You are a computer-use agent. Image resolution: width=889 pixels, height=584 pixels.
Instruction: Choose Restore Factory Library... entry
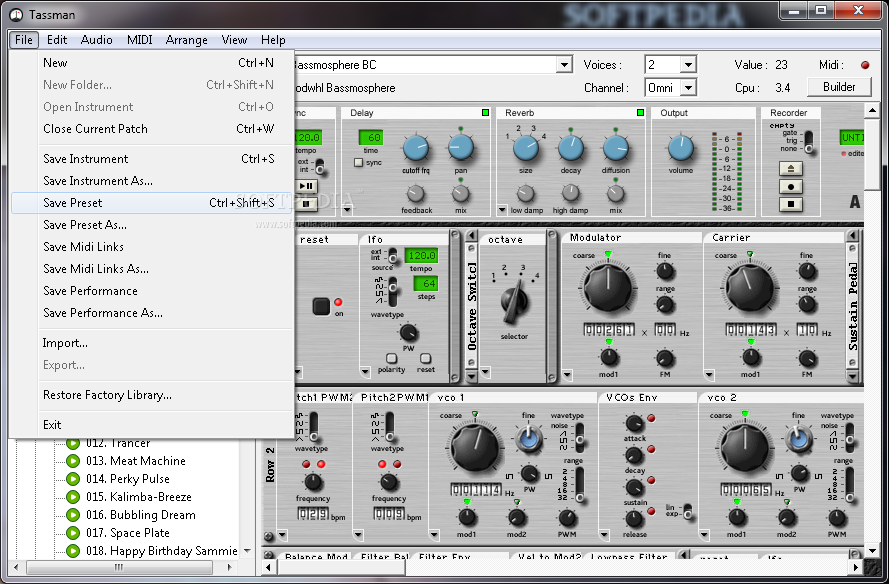point(152,395)
